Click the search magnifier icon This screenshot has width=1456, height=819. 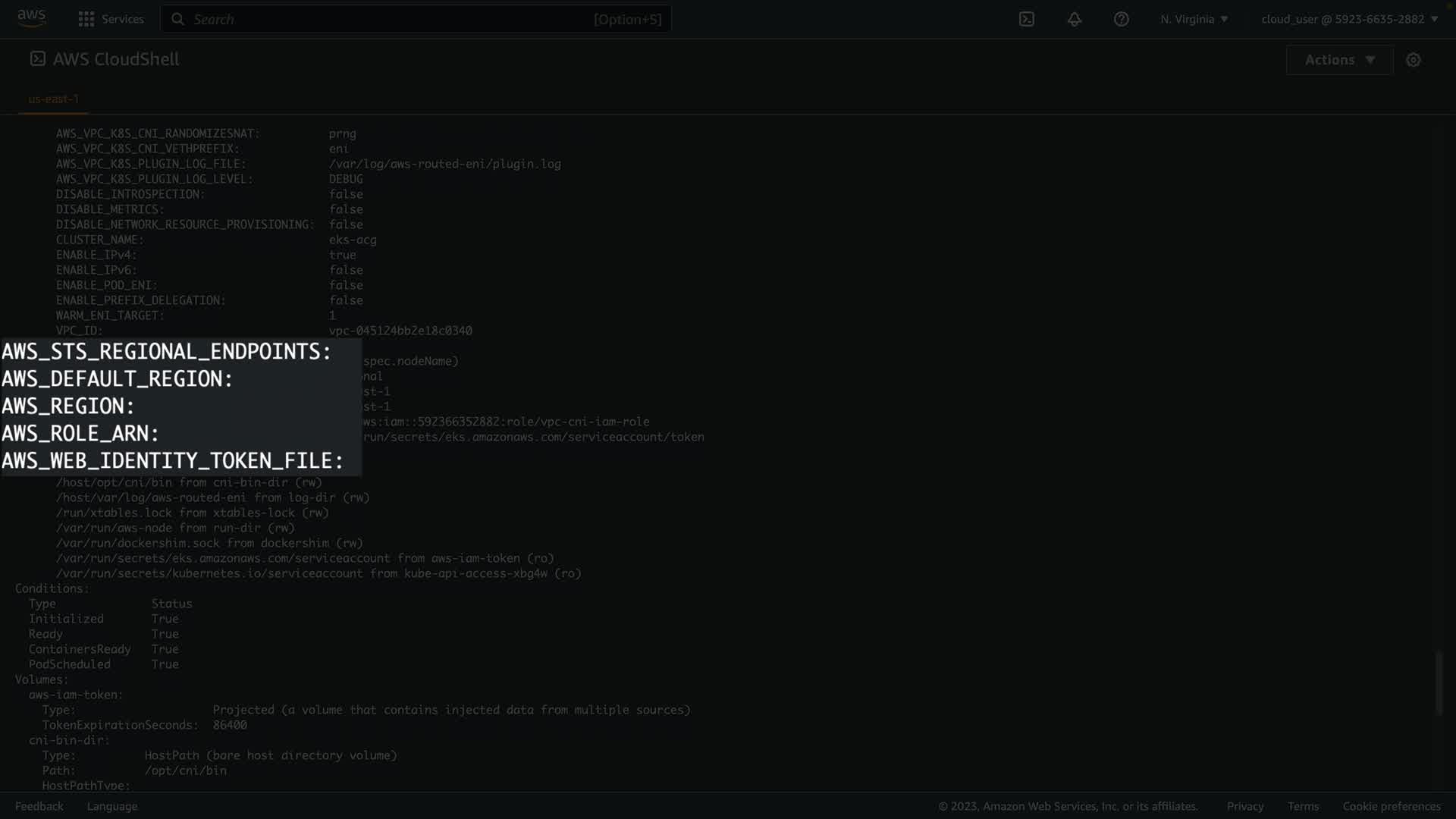(177, 19)
